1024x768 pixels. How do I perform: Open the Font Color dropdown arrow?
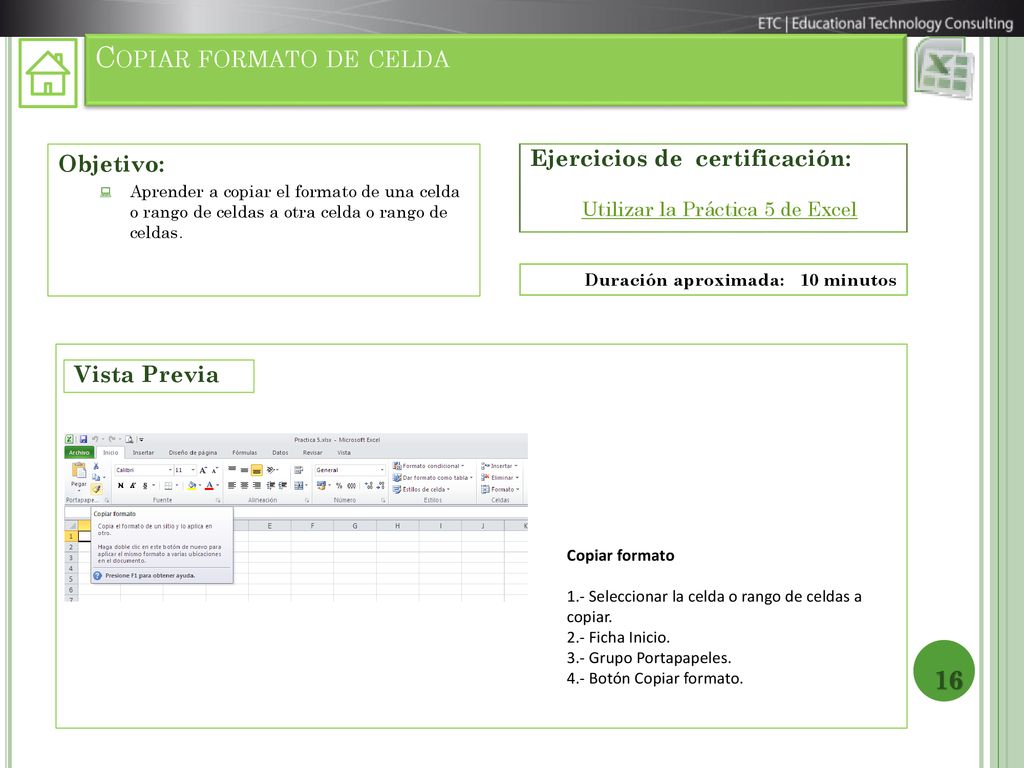pyautogui.click(x=217, y=485)
